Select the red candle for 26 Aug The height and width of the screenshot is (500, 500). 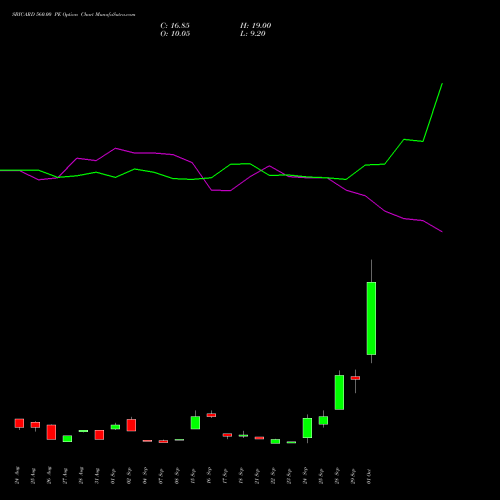point(51,432)
